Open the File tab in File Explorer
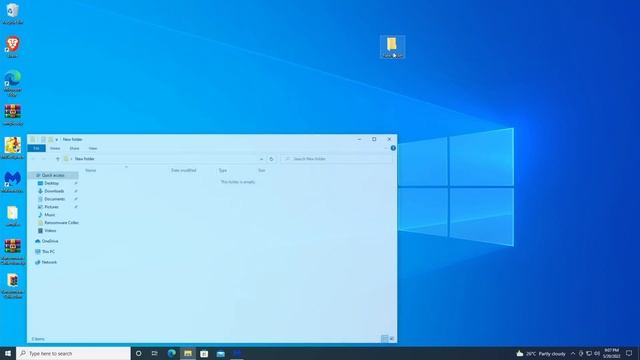 (36, 148)
